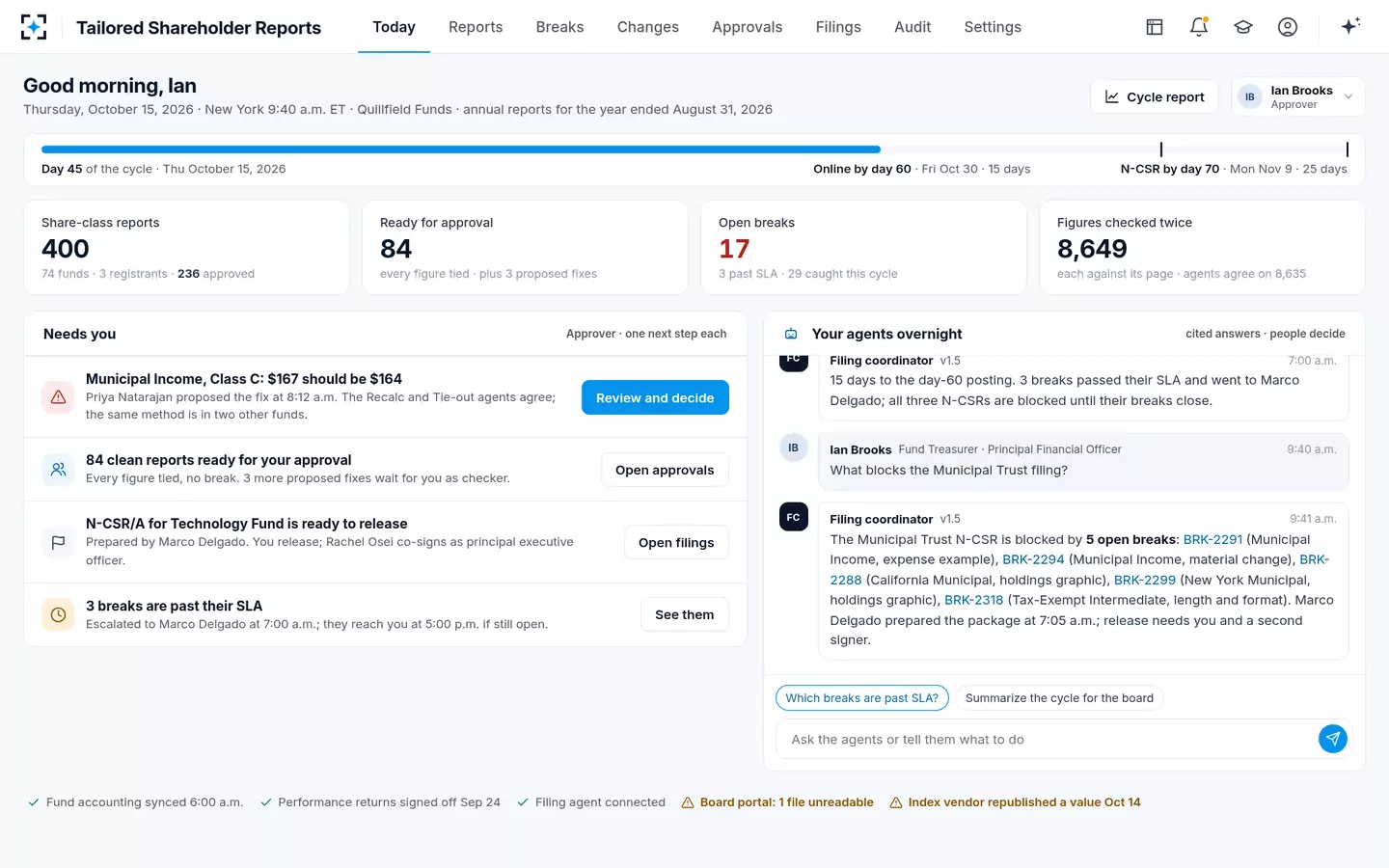Screen dimensions: 1389x868
Task: Open the Open breaks 17 card
Action: (863, 247)
